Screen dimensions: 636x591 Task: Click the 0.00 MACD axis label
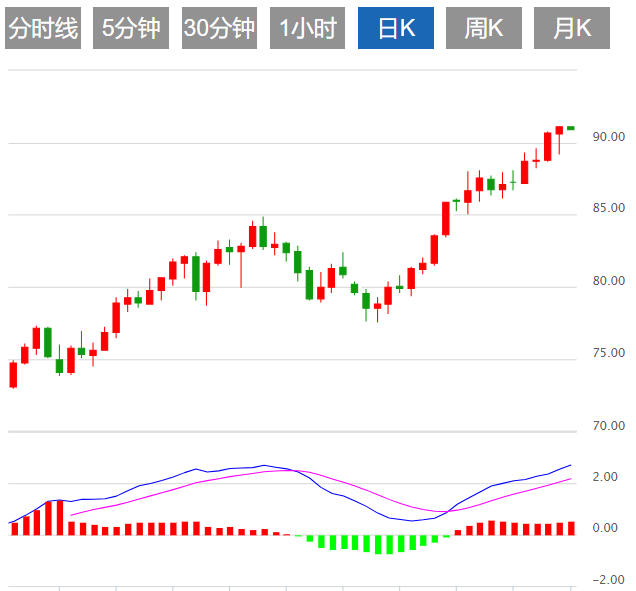[604, 528]
